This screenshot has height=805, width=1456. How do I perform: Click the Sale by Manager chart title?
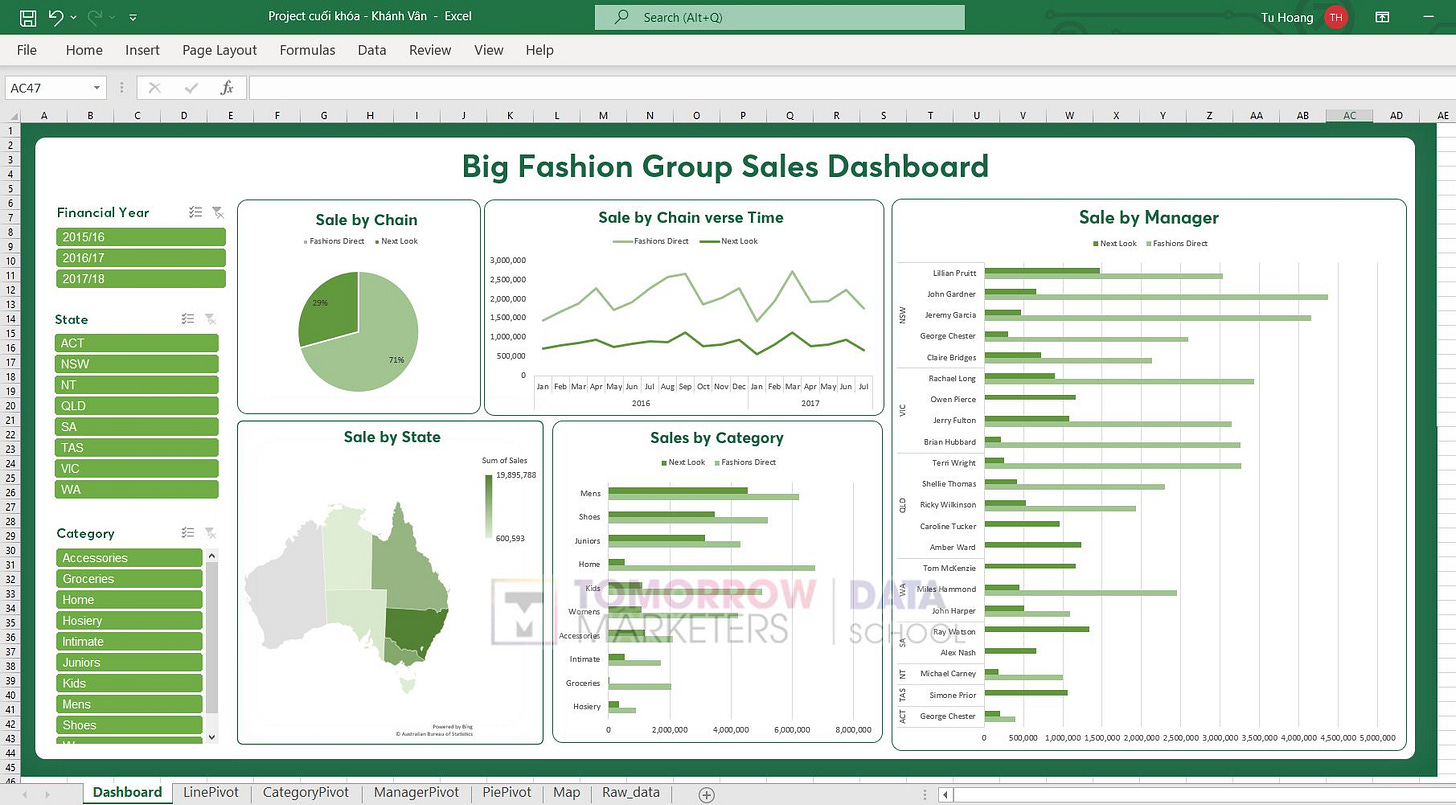pos(1149,217)
